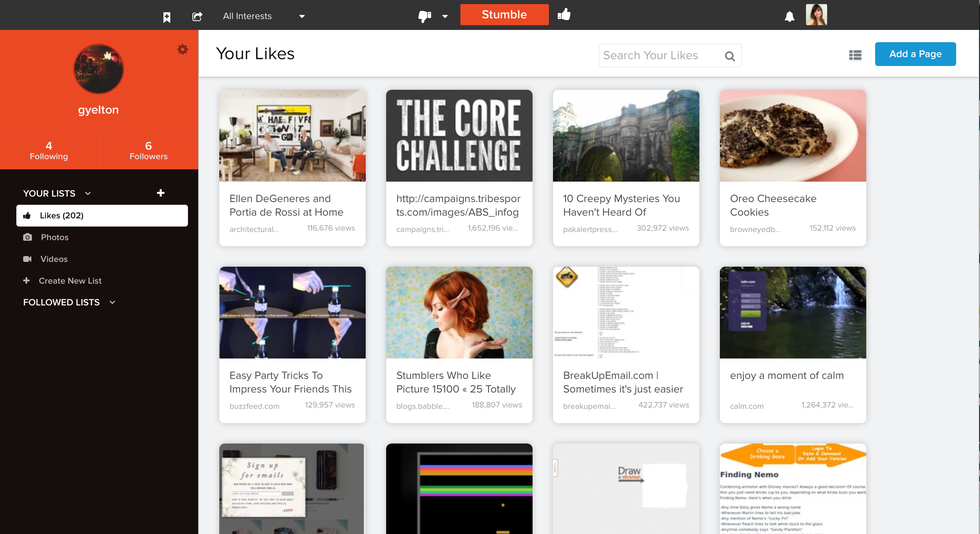This screenshot has height=534, width=980.
Task: Expand the Followed Lists section
Action: click(x=112, y=302)
